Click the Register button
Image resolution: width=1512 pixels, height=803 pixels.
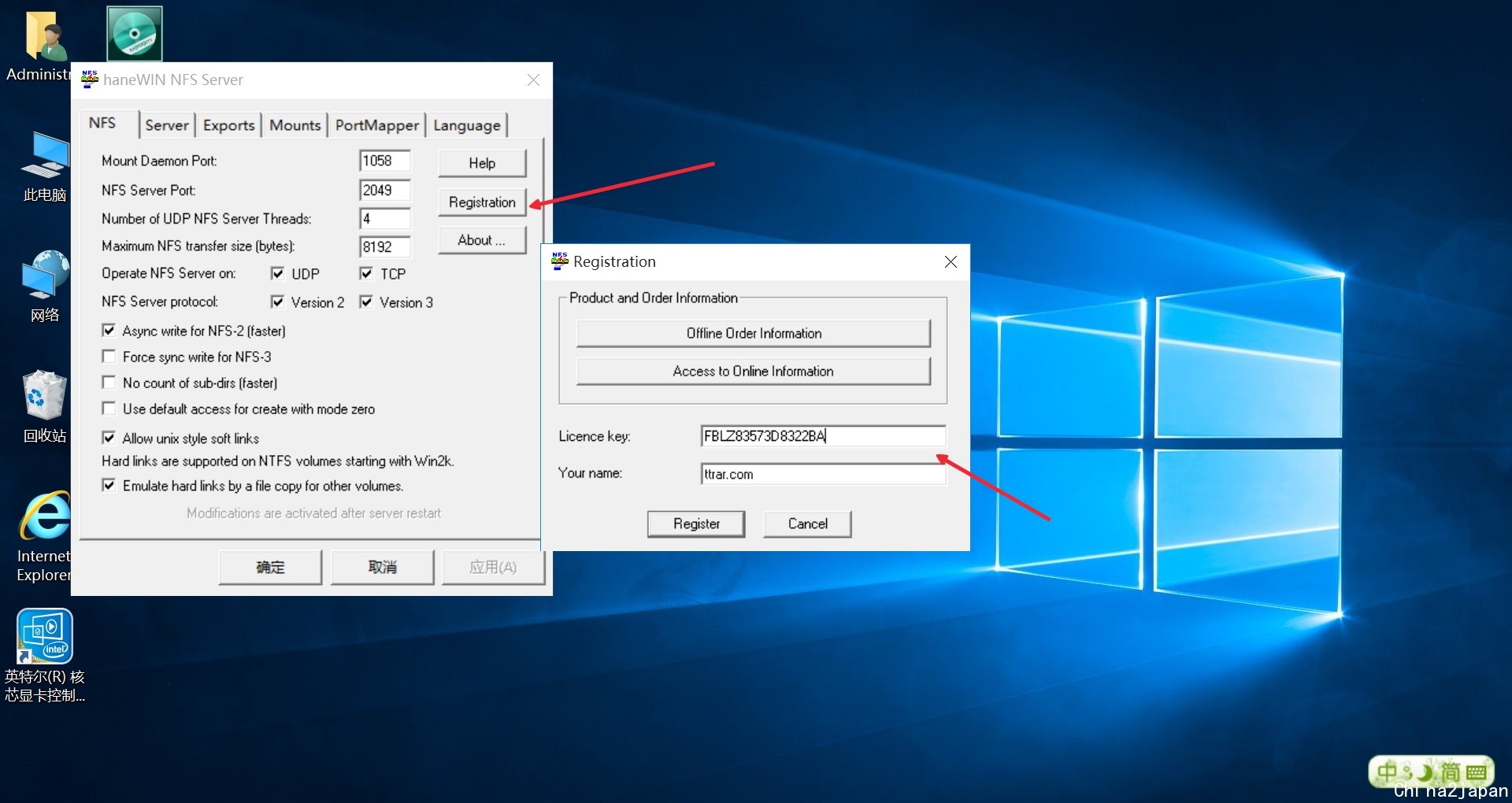coord(696,524)
